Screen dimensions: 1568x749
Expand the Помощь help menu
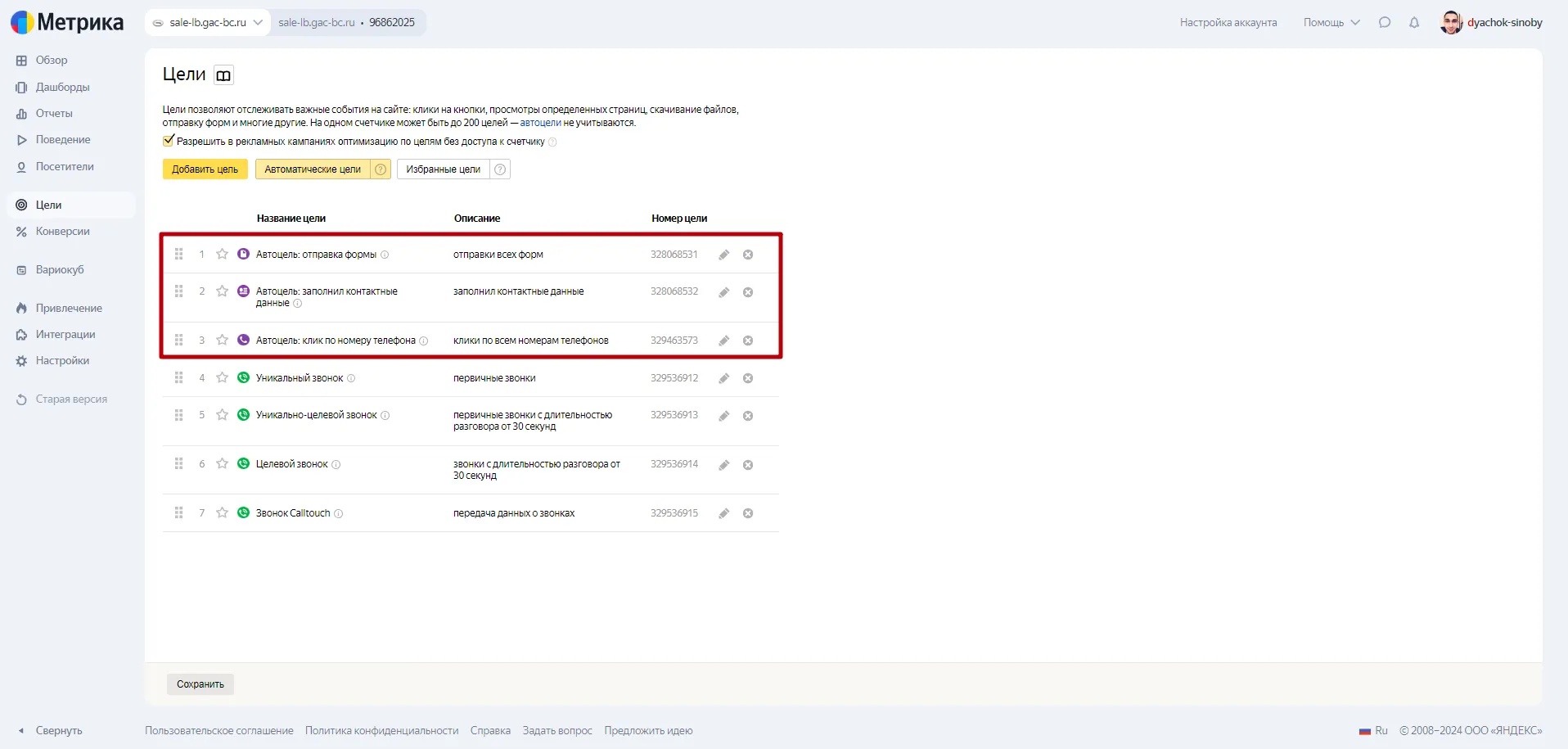[x=1331, y=23]
